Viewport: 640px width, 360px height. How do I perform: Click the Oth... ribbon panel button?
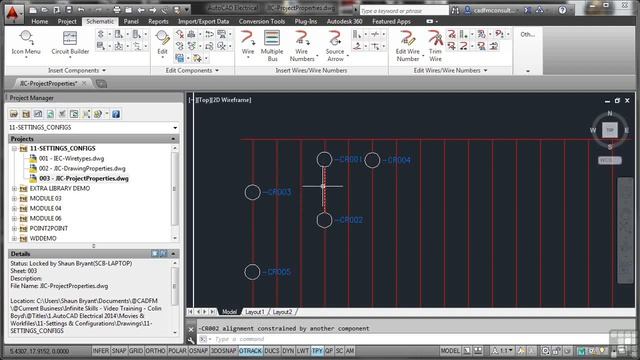(527, 35)
